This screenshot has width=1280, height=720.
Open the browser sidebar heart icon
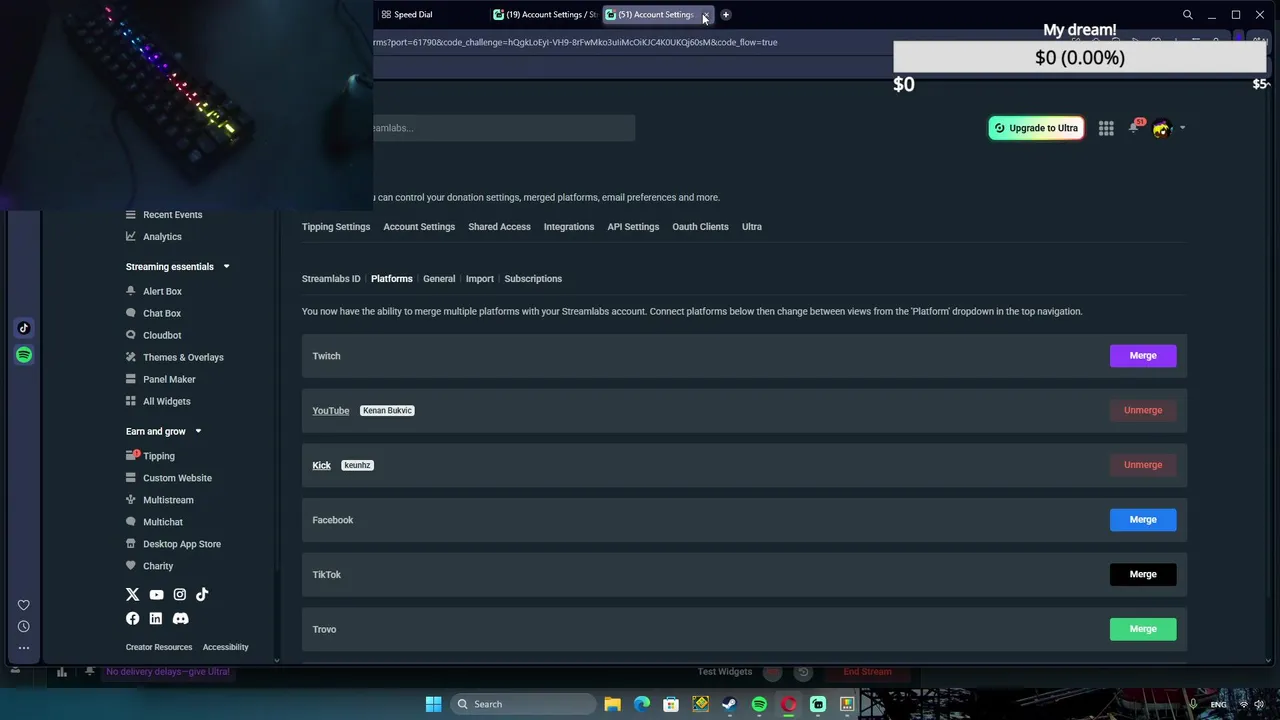click(24, 604)
